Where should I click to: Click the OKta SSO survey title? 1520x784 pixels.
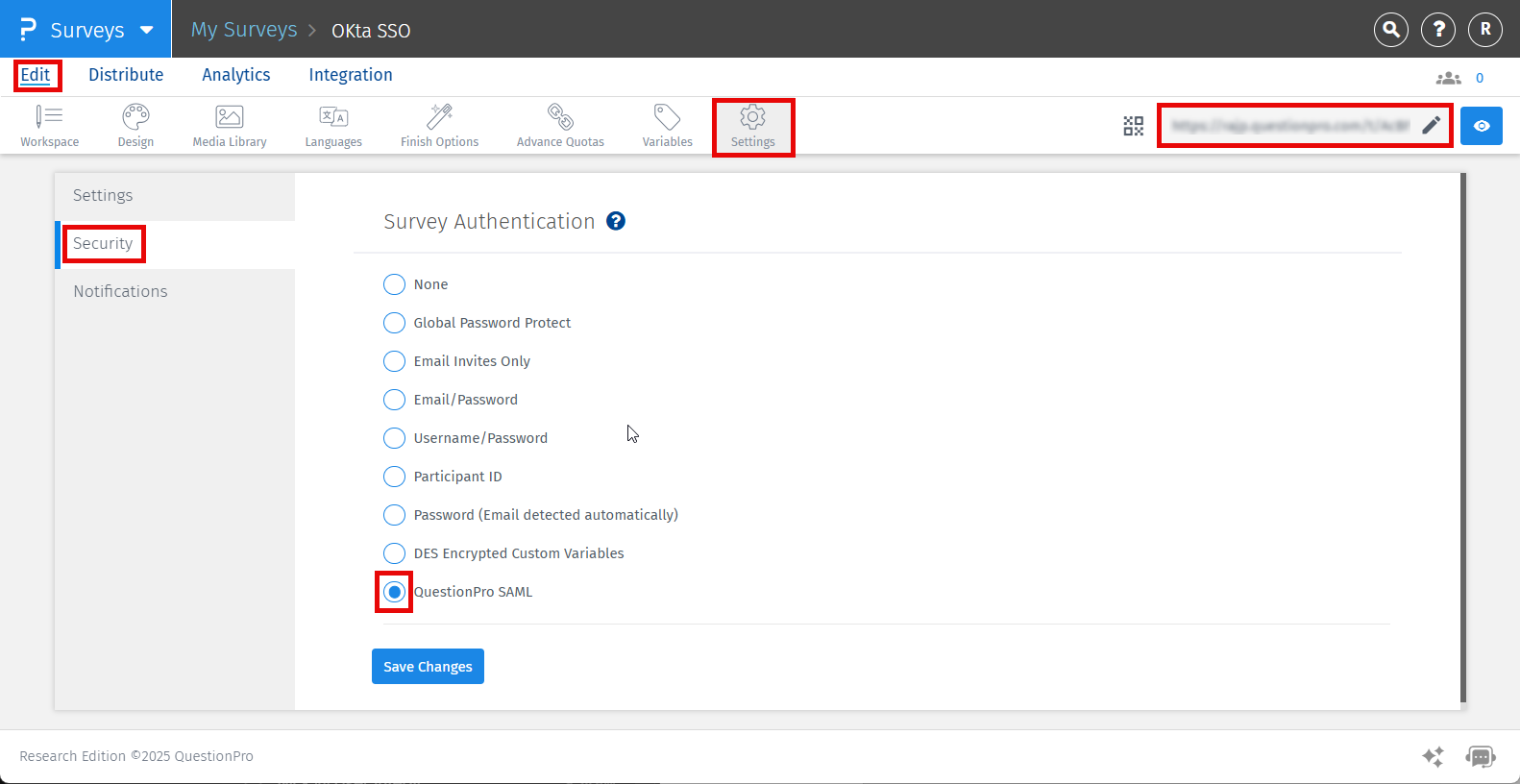coord(371,31)
